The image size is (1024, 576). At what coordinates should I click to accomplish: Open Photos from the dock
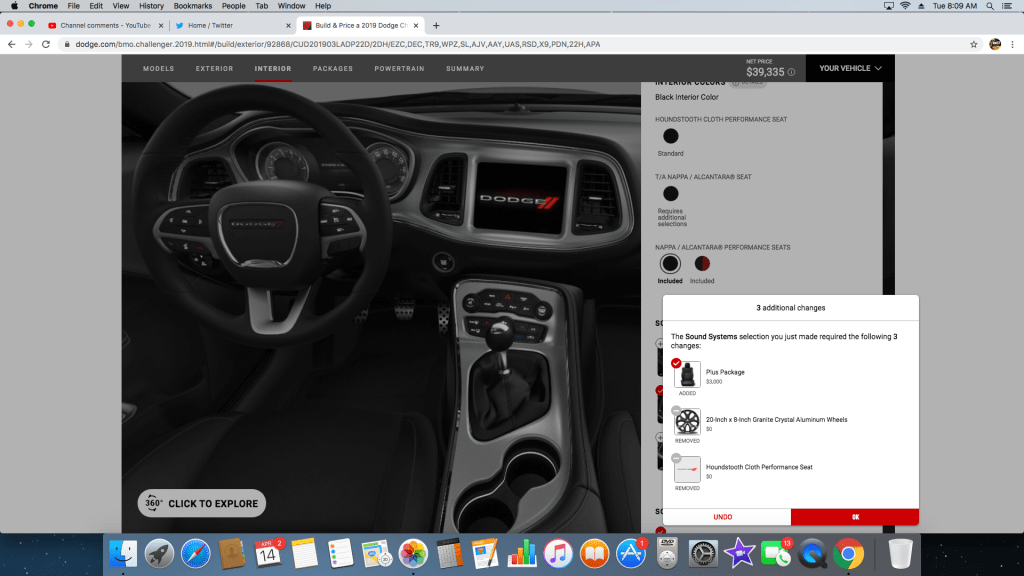[x=413, y=553]
